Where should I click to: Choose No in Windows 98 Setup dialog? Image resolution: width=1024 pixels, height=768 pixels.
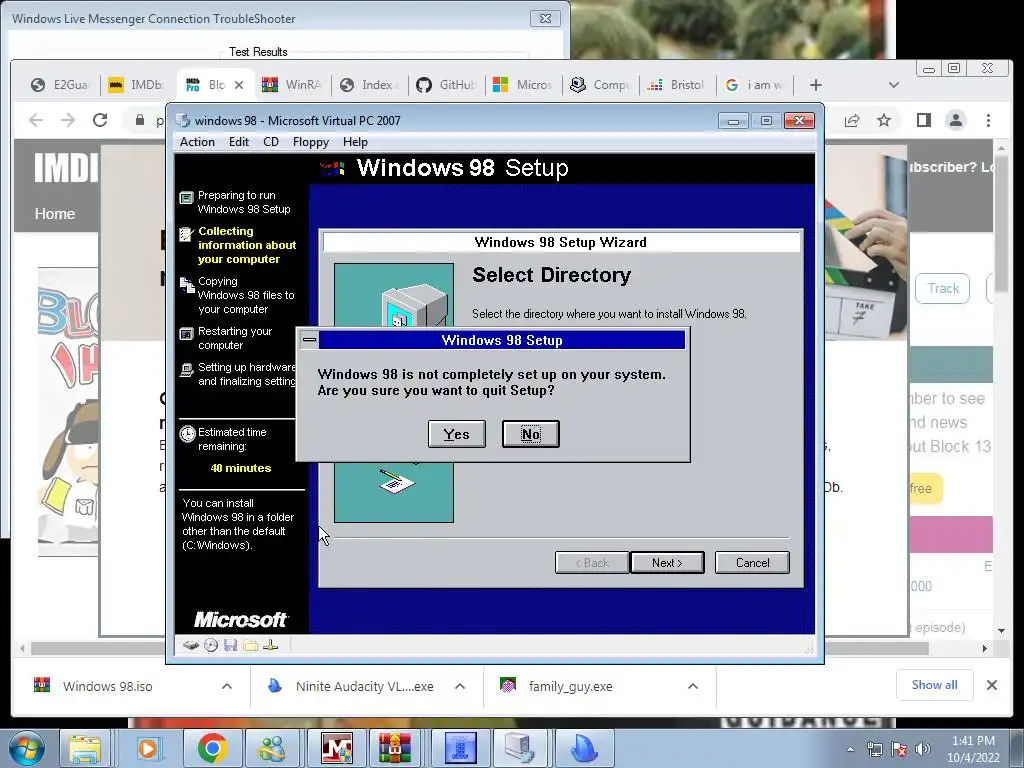(x=530, y=434)
